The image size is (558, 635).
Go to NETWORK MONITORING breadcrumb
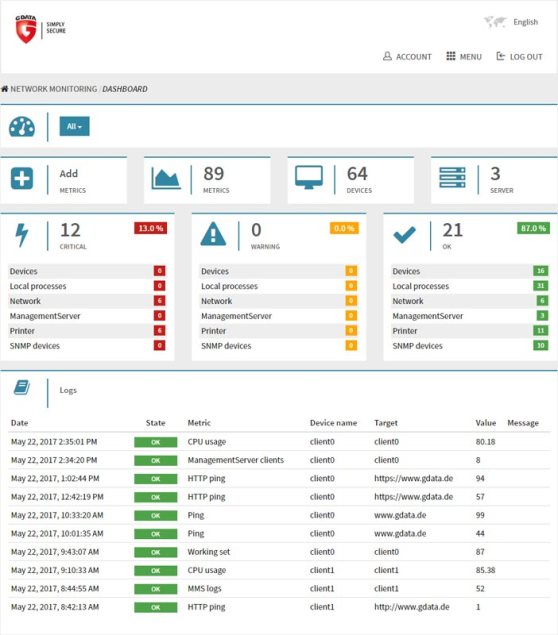tap(54, 89)
